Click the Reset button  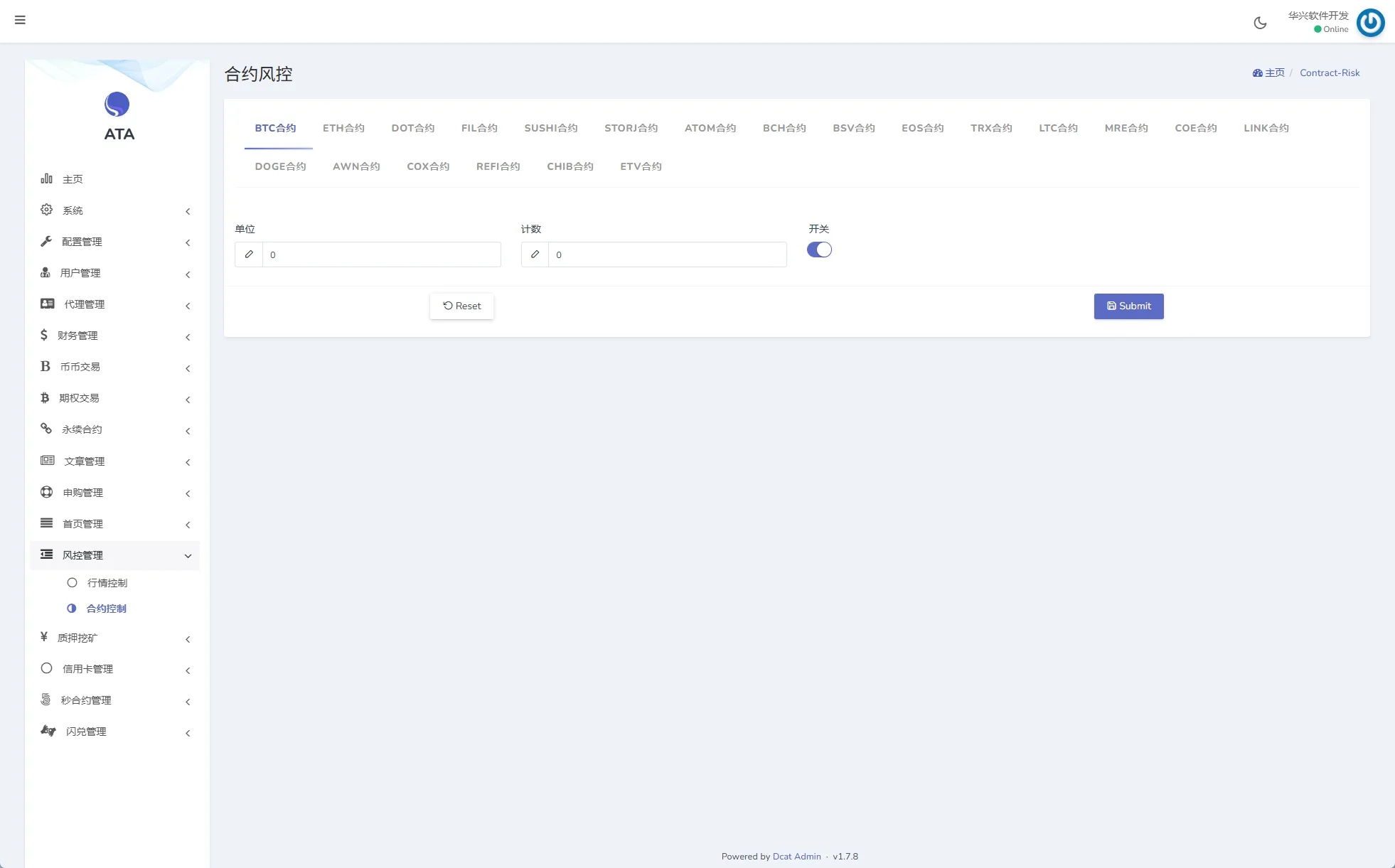pos(461,306)
